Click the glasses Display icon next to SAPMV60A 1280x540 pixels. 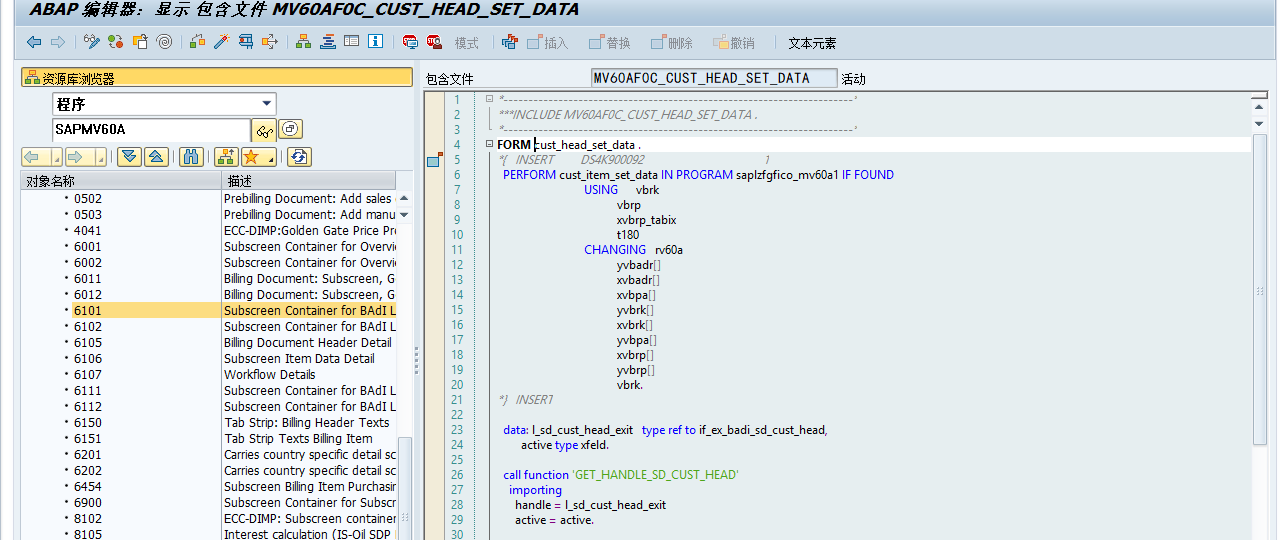pyautogui.click(x=264, y=130)
